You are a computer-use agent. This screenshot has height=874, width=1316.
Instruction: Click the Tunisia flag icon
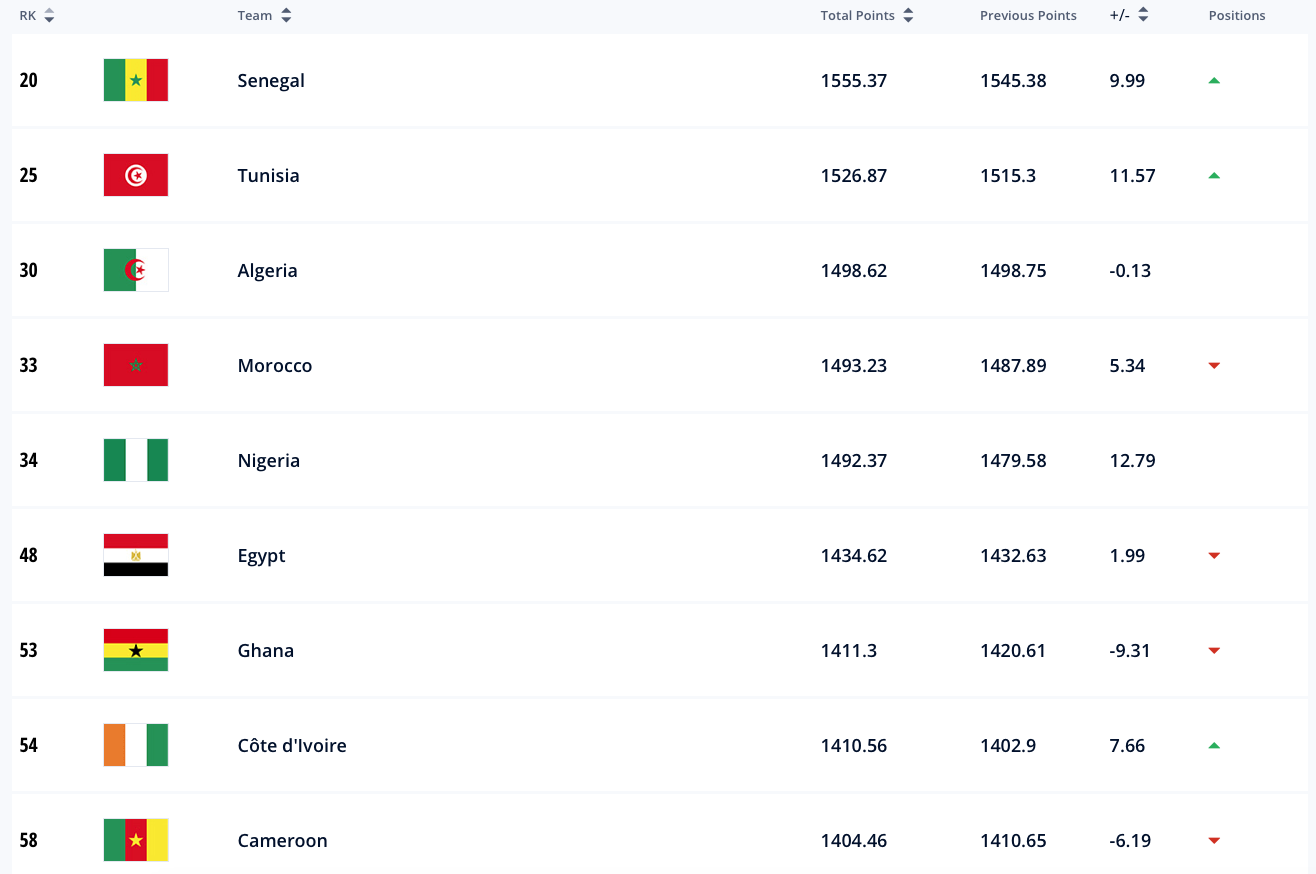[x=136, y=175]
